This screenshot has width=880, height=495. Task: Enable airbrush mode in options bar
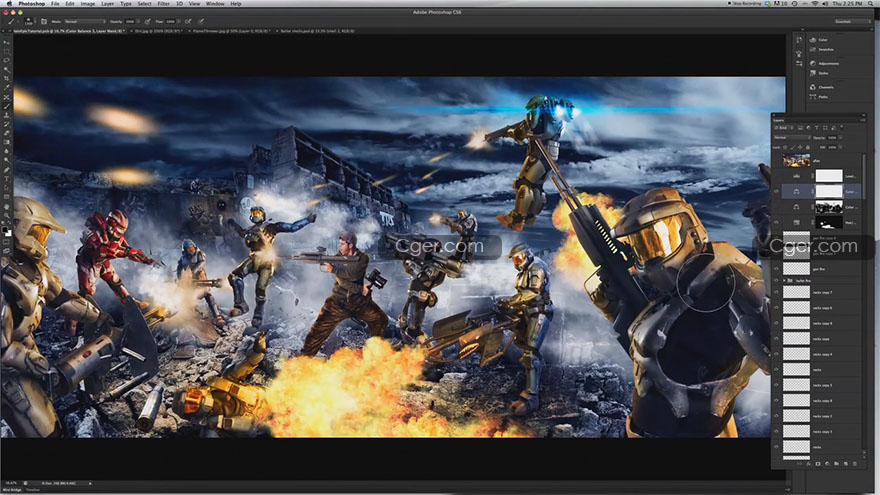[x=188, y=21]
